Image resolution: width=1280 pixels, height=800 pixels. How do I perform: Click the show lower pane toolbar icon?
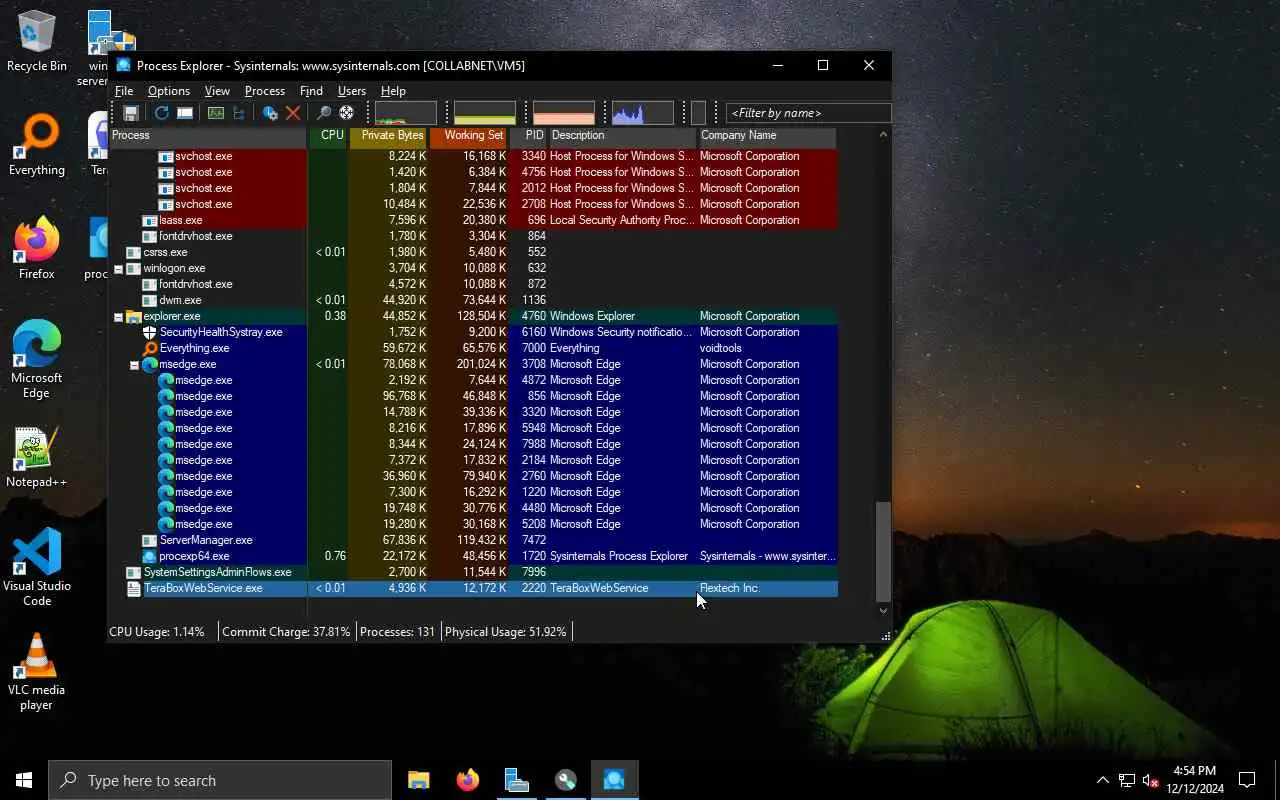coord(185,113)
